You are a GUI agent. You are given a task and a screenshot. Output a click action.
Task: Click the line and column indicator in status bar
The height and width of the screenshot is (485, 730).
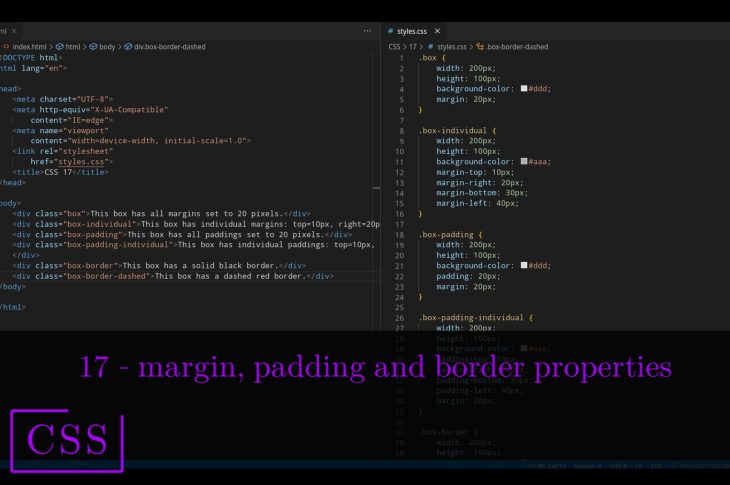(548, 467)
